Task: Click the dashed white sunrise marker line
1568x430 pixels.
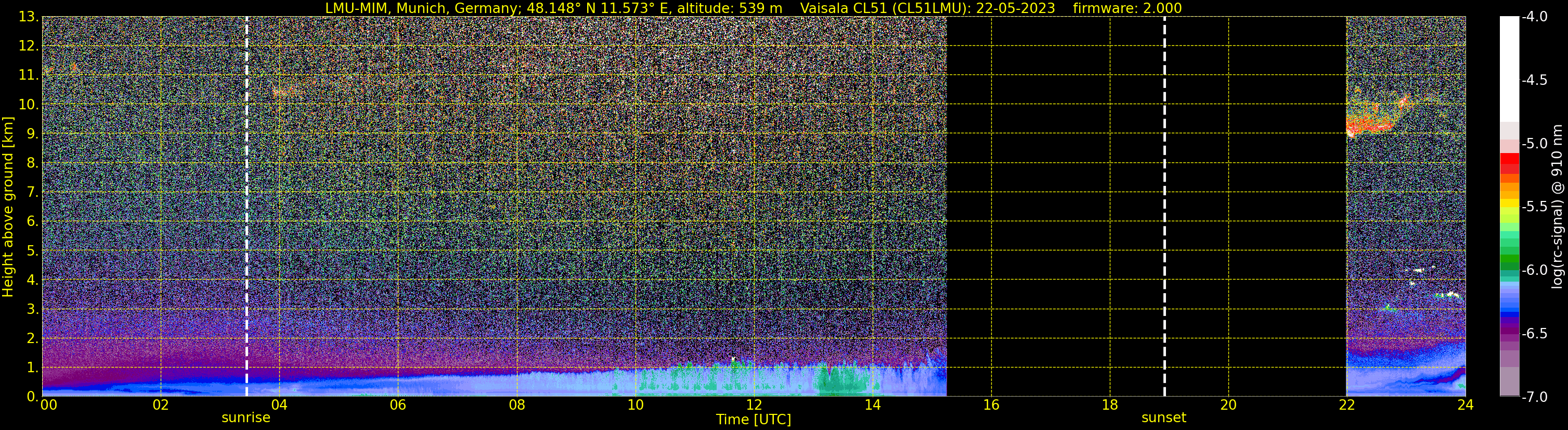Action: [x=247, y=207]
